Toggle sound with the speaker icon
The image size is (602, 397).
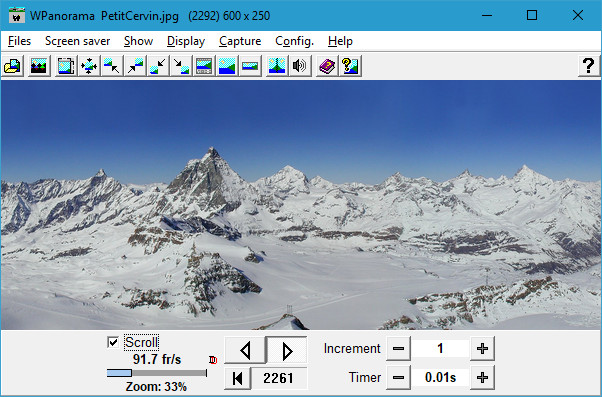300,66
